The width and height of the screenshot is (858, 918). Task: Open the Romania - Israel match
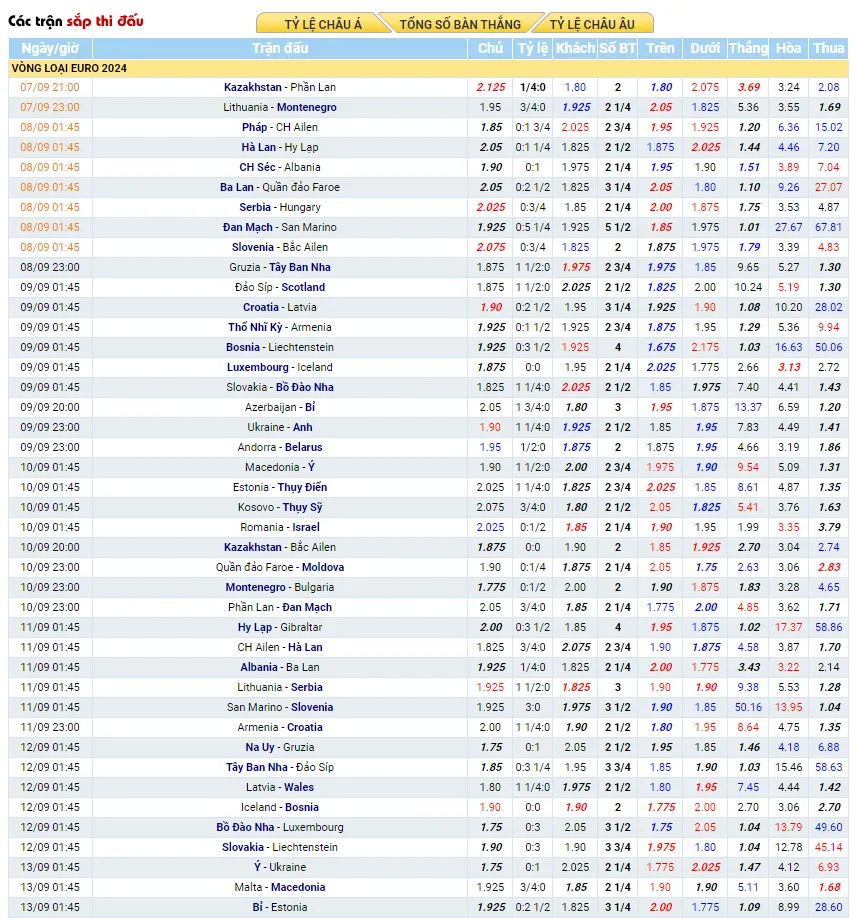coord(280,527)
